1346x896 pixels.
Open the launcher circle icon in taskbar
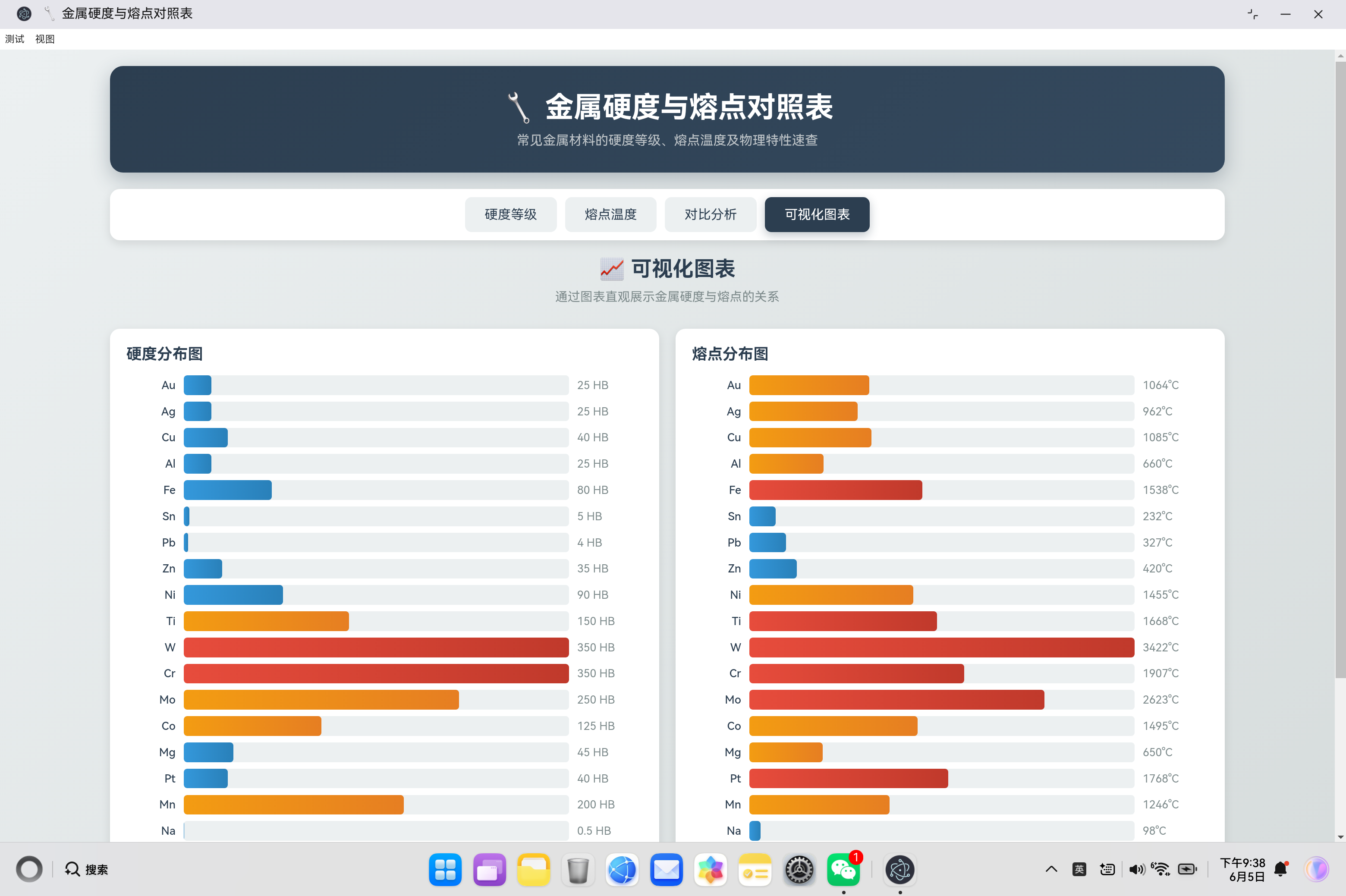(x=29, y=869)
